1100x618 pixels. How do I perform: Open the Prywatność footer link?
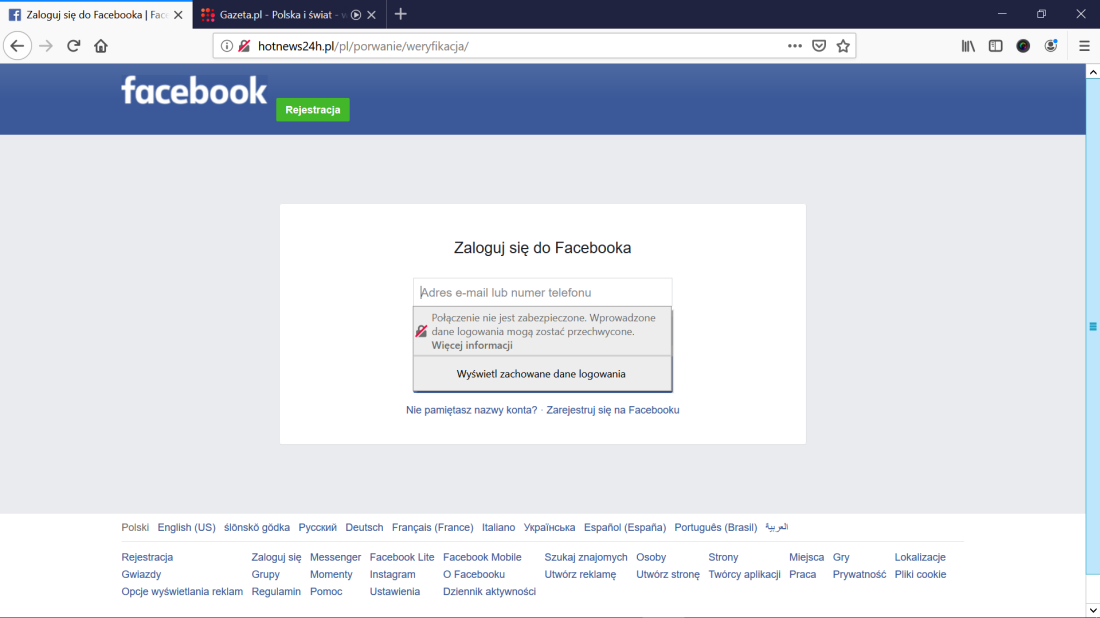(x=859, y=575)
